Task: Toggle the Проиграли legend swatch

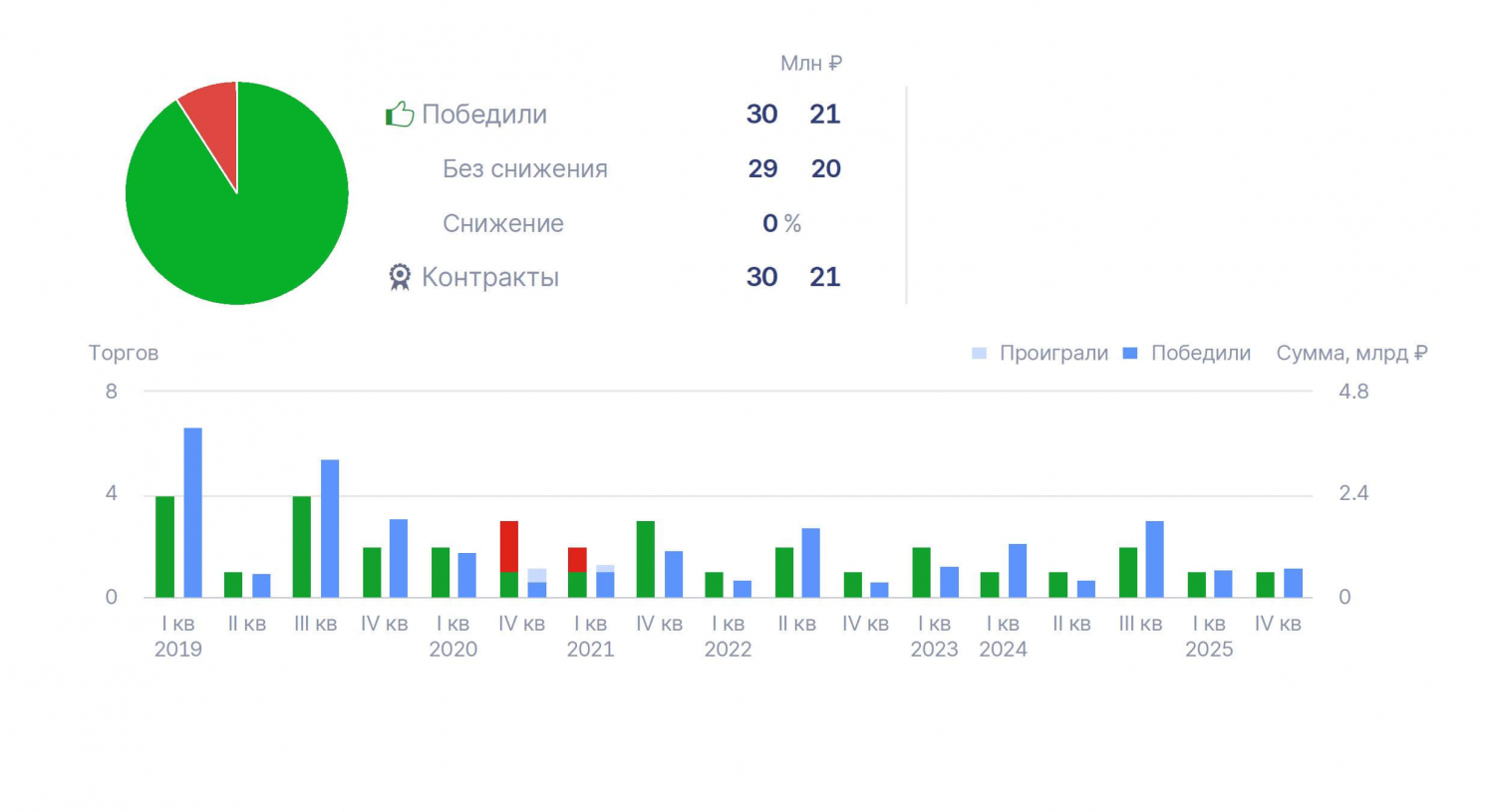Action: click(979, 353)
